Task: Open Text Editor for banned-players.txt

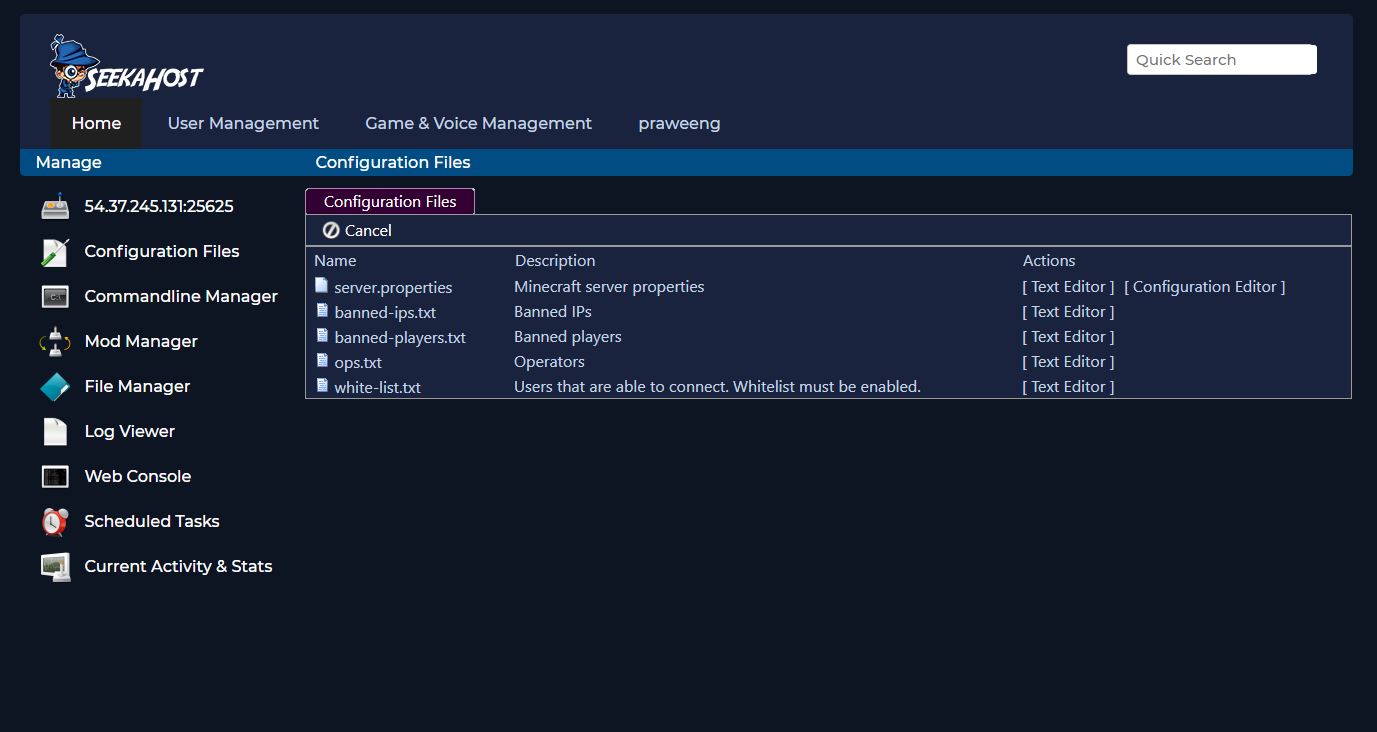Action: (1068, 337)
